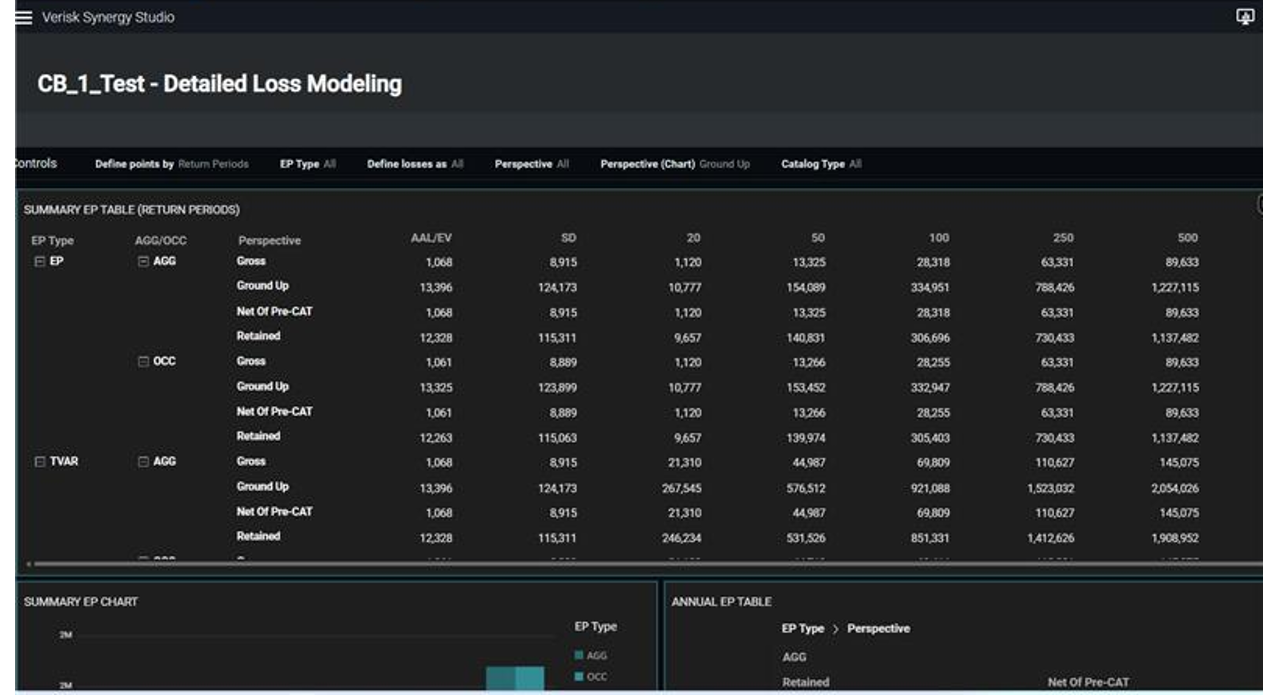Viewport: 1277px width, 695px height.
Task: Click the SUMMARY EP CHART panel title
Action: 81,602
